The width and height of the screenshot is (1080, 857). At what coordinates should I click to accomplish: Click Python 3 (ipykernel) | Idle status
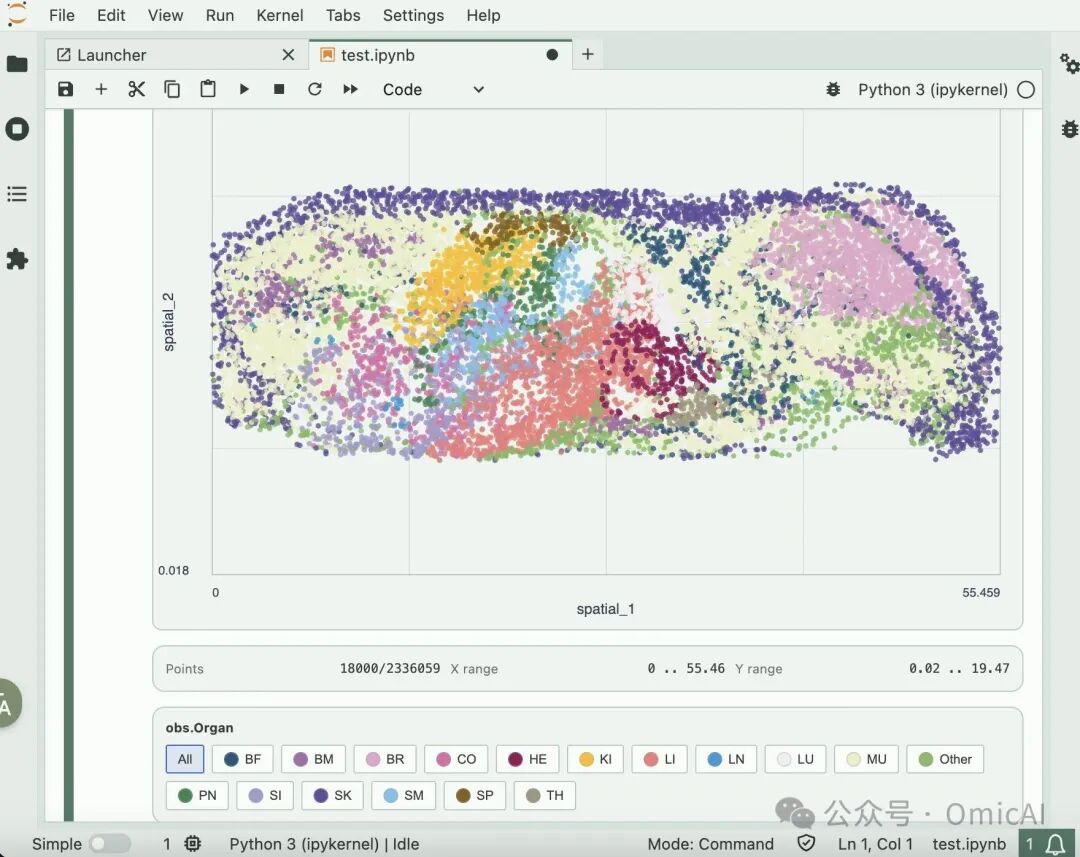[x=324, y=844]
